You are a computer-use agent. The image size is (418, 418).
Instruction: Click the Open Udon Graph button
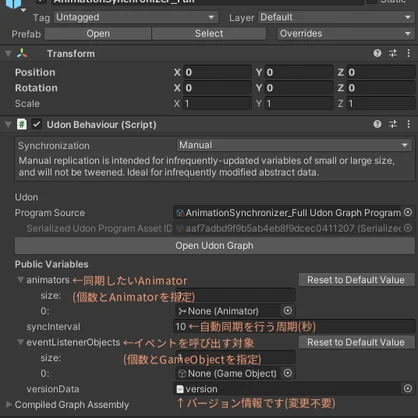(215, 246)
